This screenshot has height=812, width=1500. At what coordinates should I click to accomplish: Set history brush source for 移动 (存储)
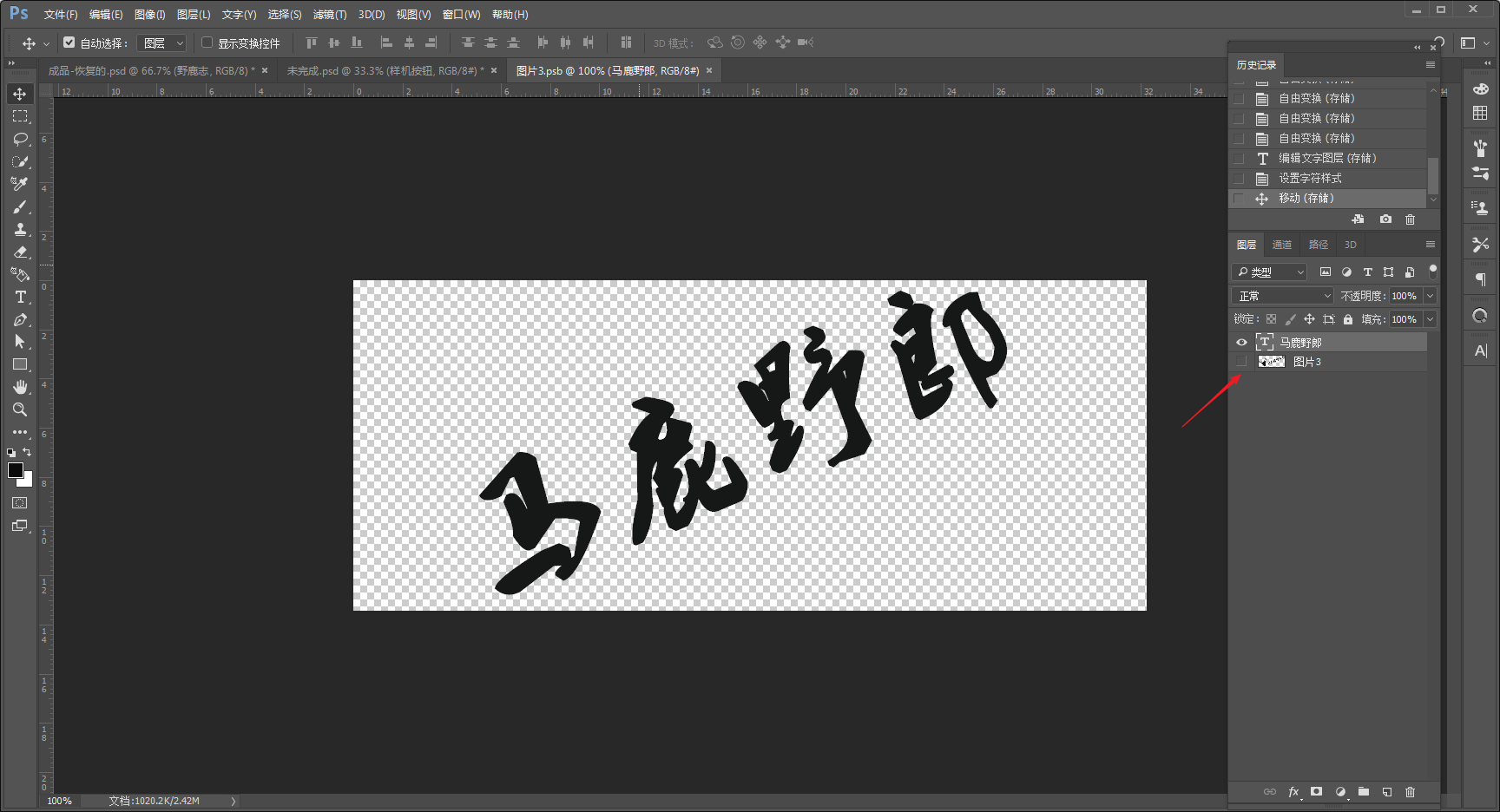point(1240,199)
